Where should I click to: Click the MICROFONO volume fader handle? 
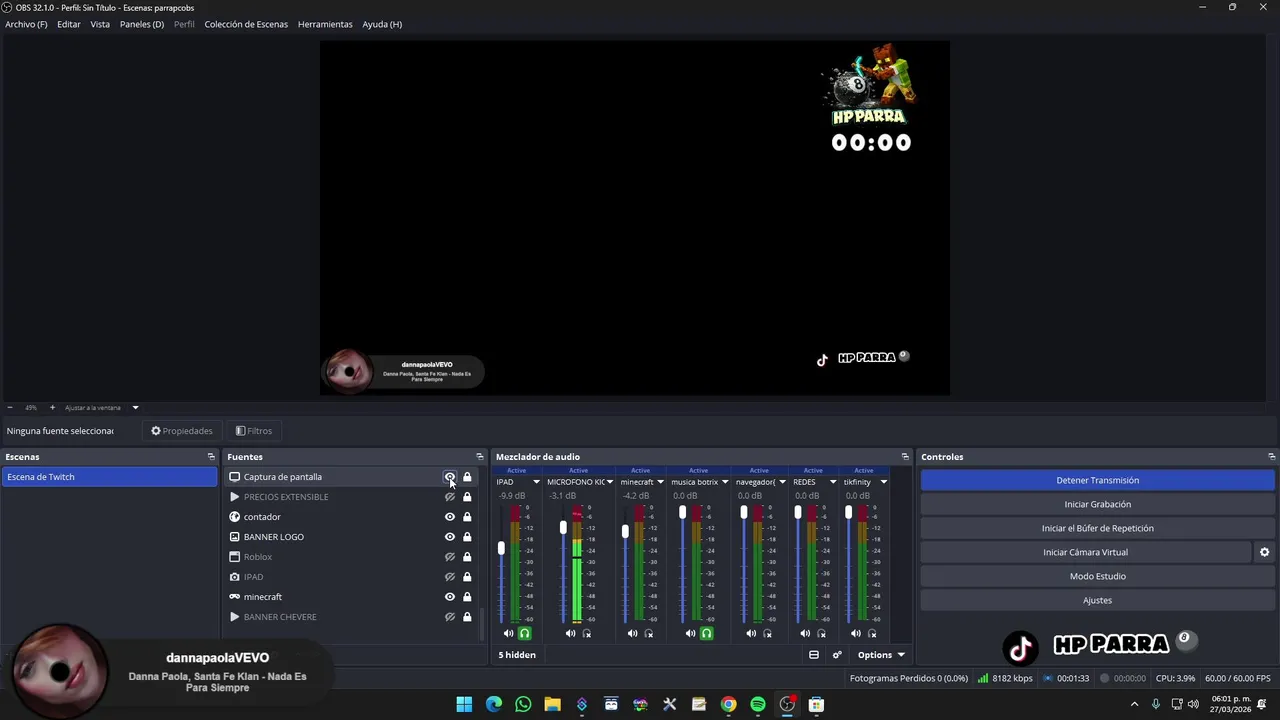pyautogui.click(x=563, y=527)
